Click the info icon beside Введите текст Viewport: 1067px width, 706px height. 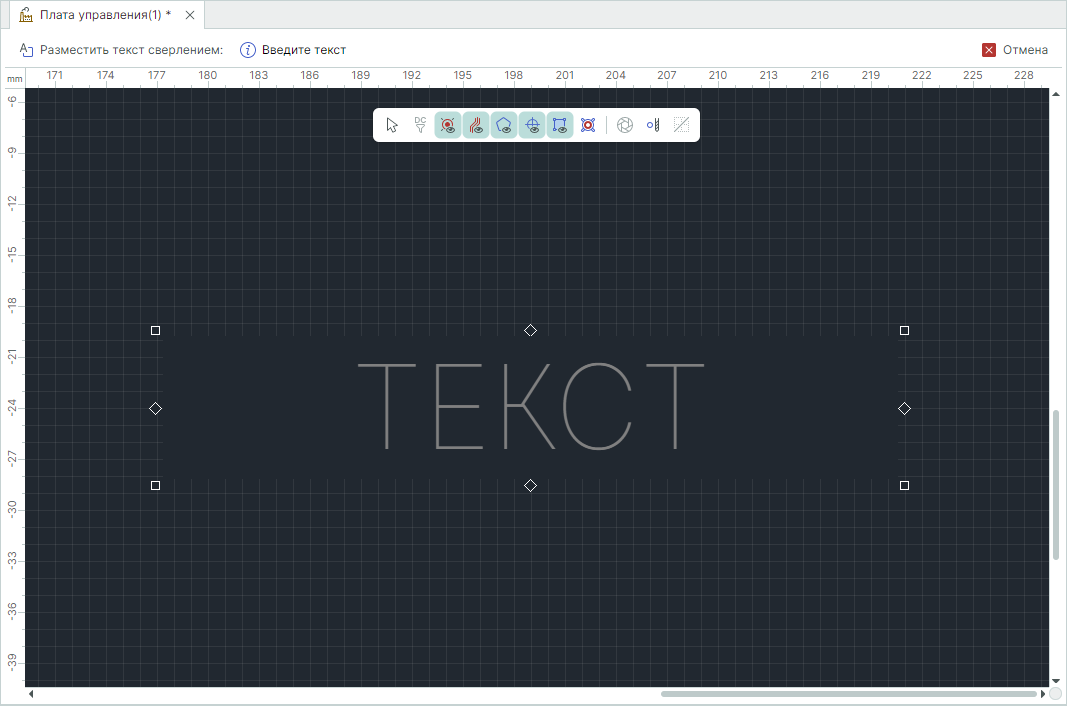pos(248,50)
